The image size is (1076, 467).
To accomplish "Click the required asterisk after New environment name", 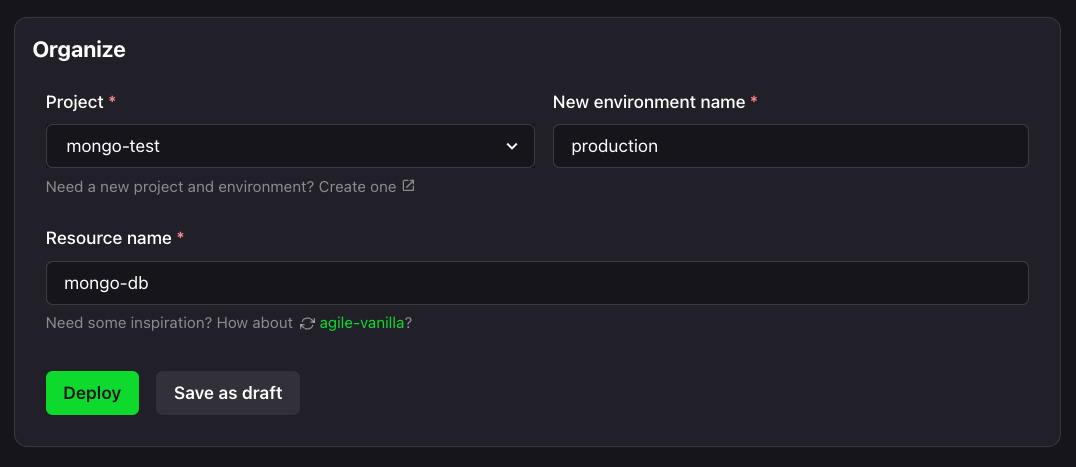I will (754, 101).
